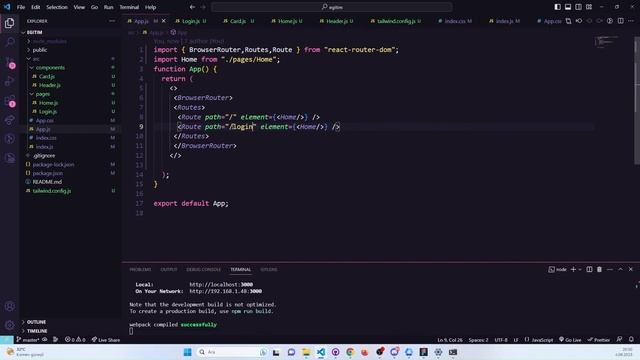Viewport: 640px width, 360px height.
Task: Open the Accounts menu in activity bar
Action: pos(9,306)
